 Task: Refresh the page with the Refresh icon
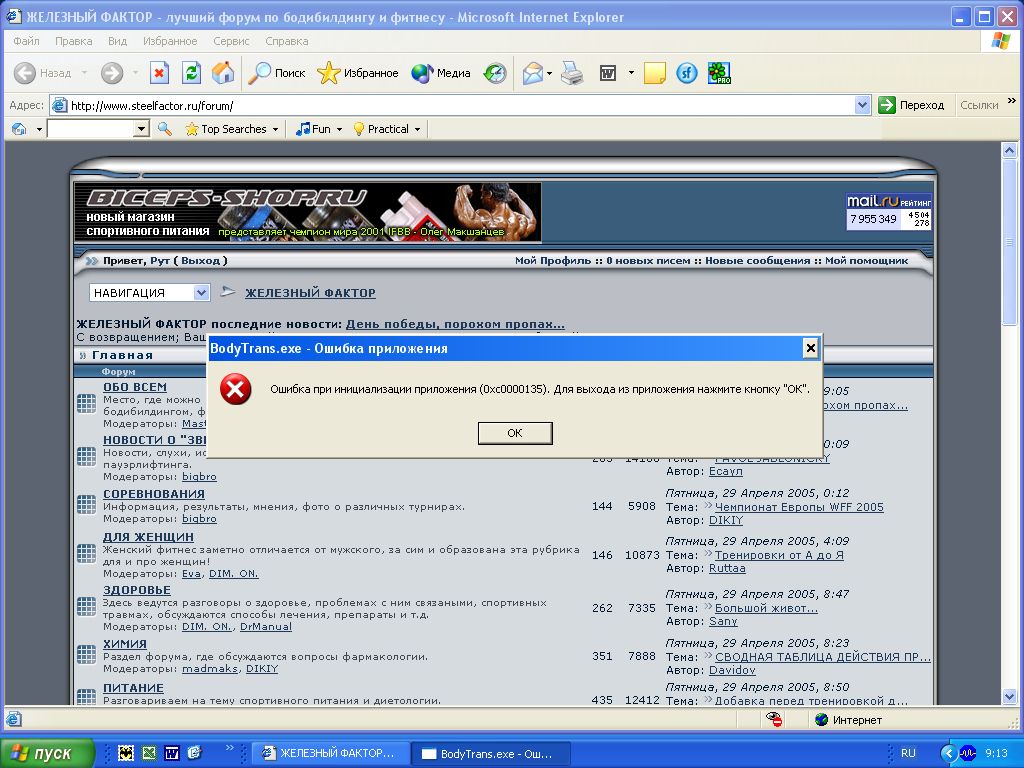[191, 73]
